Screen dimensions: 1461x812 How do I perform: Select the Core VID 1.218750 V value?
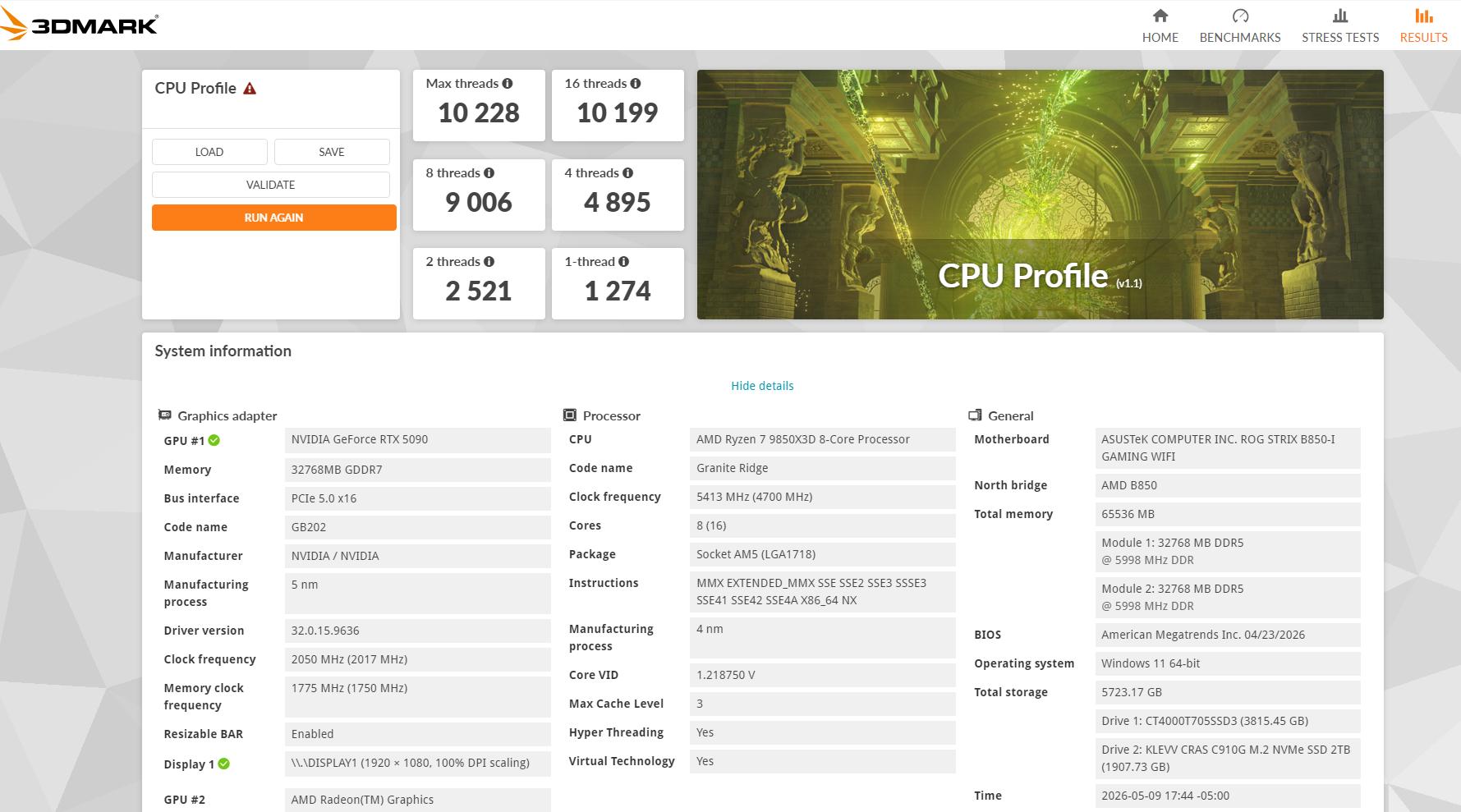(x=823, y=675)
